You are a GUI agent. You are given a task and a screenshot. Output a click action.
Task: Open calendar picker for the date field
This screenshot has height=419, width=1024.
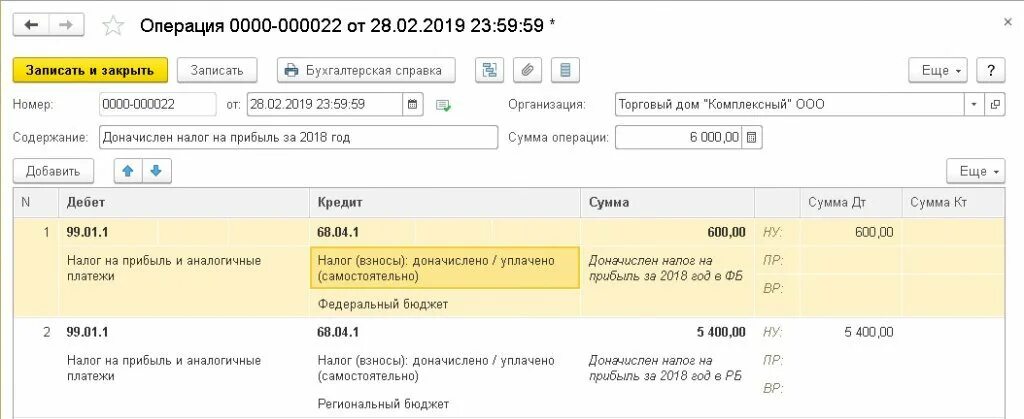pos(413,104)
